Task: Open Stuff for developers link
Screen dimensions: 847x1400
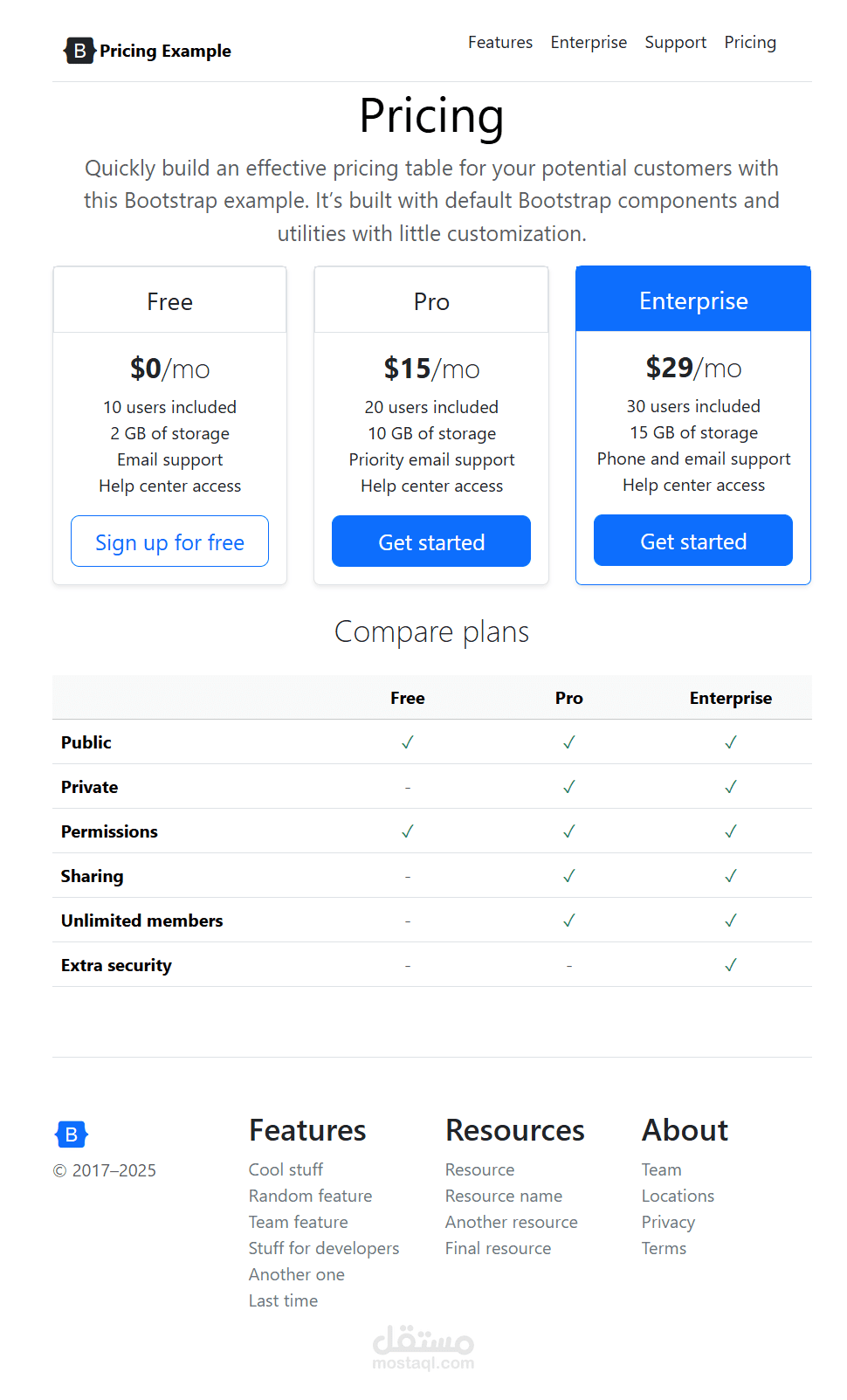Action: click(x=324, y=1248)
